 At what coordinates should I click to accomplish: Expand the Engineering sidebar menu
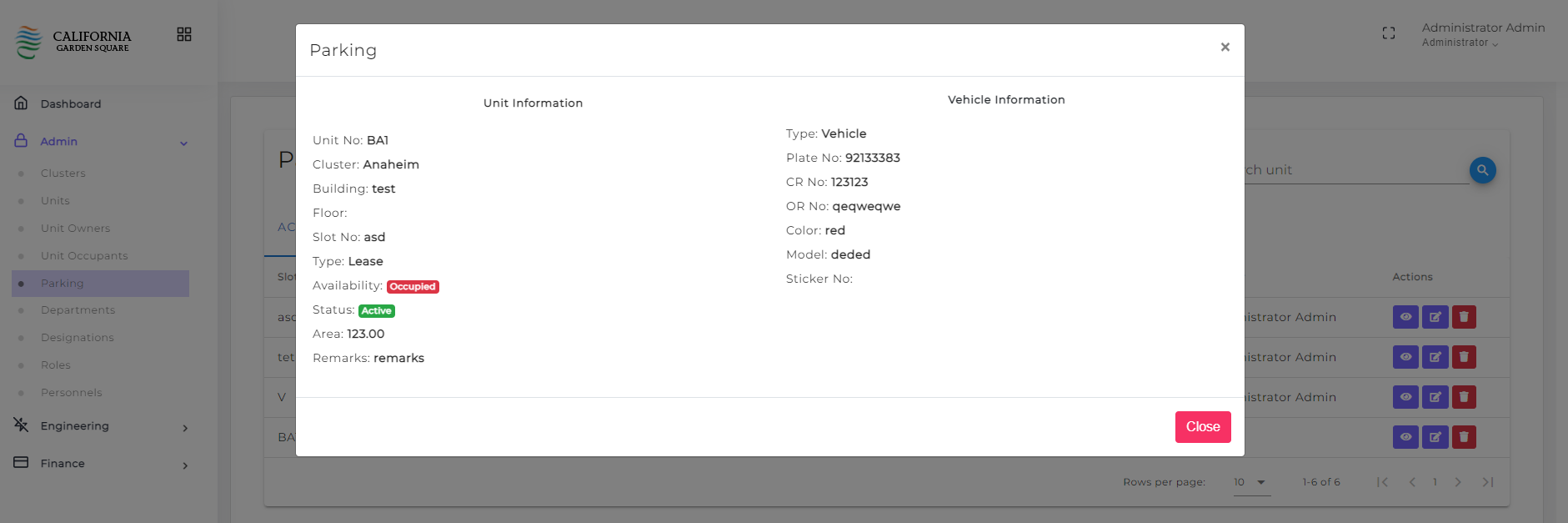pyautogui.click(x=100, y=426)
